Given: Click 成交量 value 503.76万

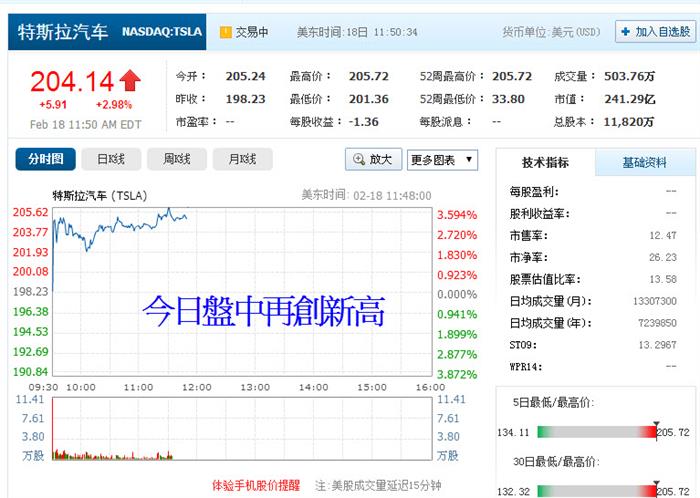Looking at the screenshot, I should 629,76.
